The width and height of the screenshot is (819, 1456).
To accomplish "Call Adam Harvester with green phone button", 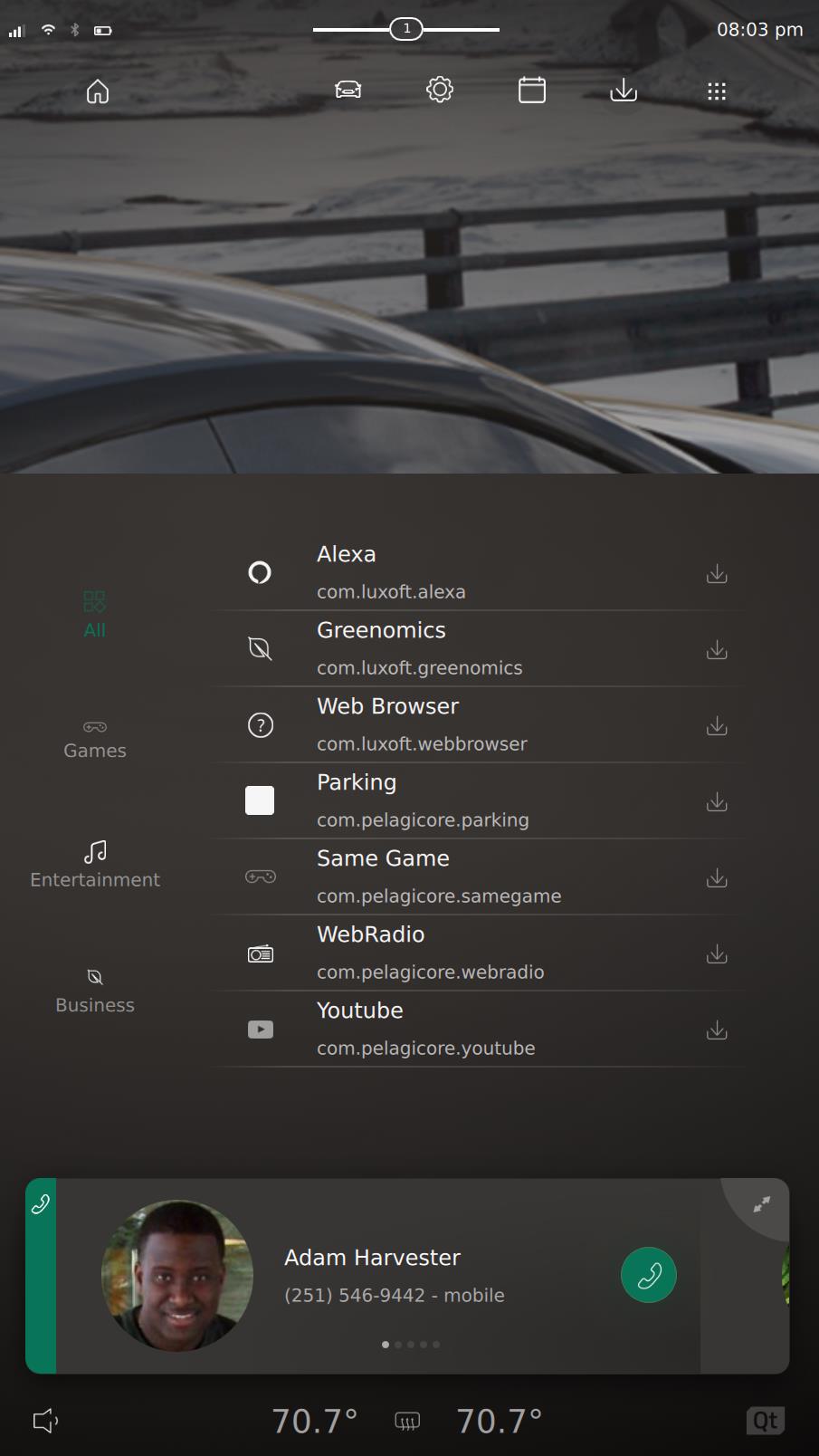I will coord(649,1275).
